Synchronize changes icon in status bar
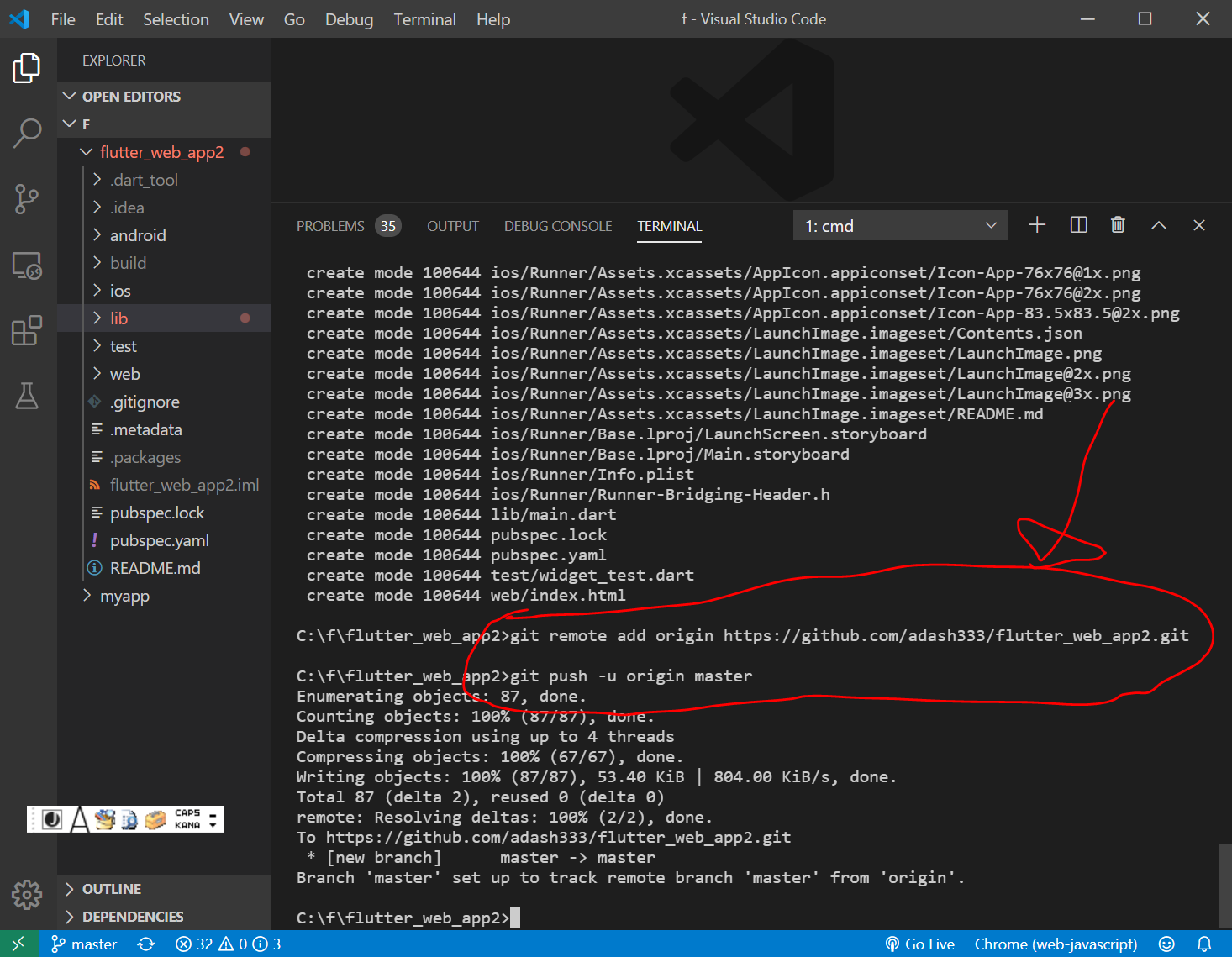 tap(146, 944)
